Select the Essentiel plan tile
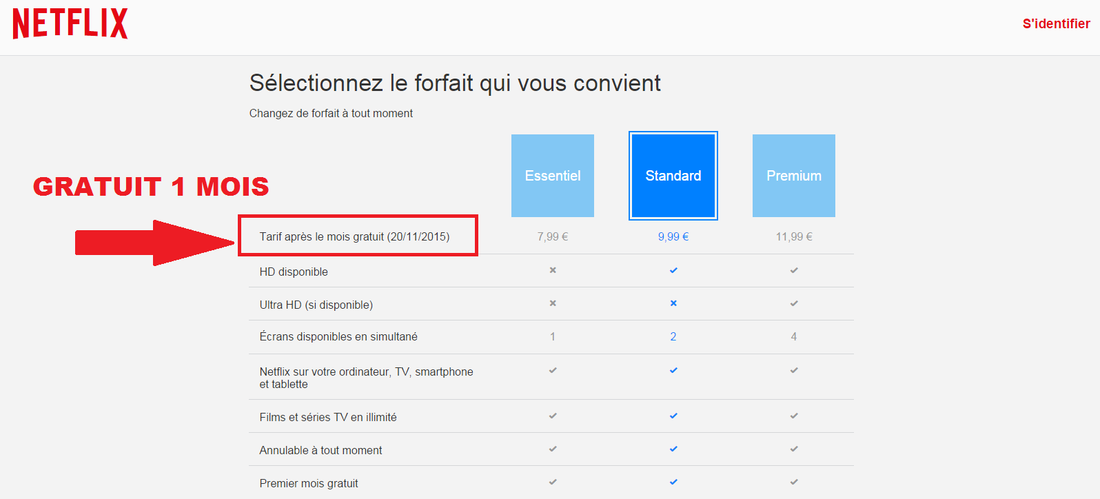 tap(553, 175)
